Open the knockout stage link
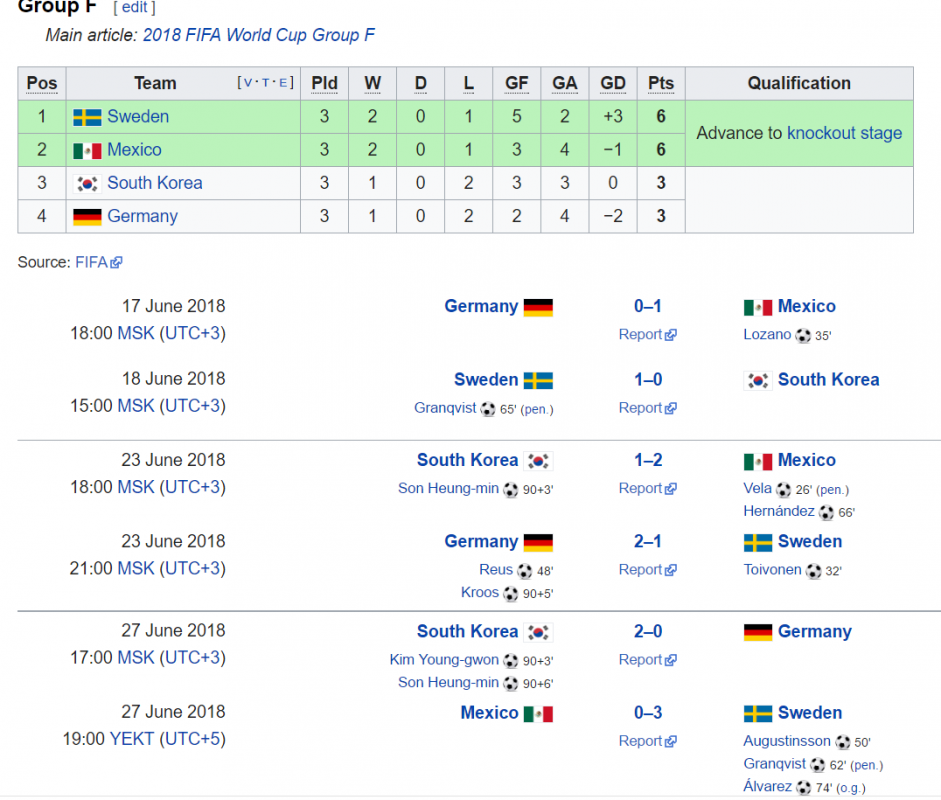Viewport: 941px width, 800px height. [x=844, y=133]
